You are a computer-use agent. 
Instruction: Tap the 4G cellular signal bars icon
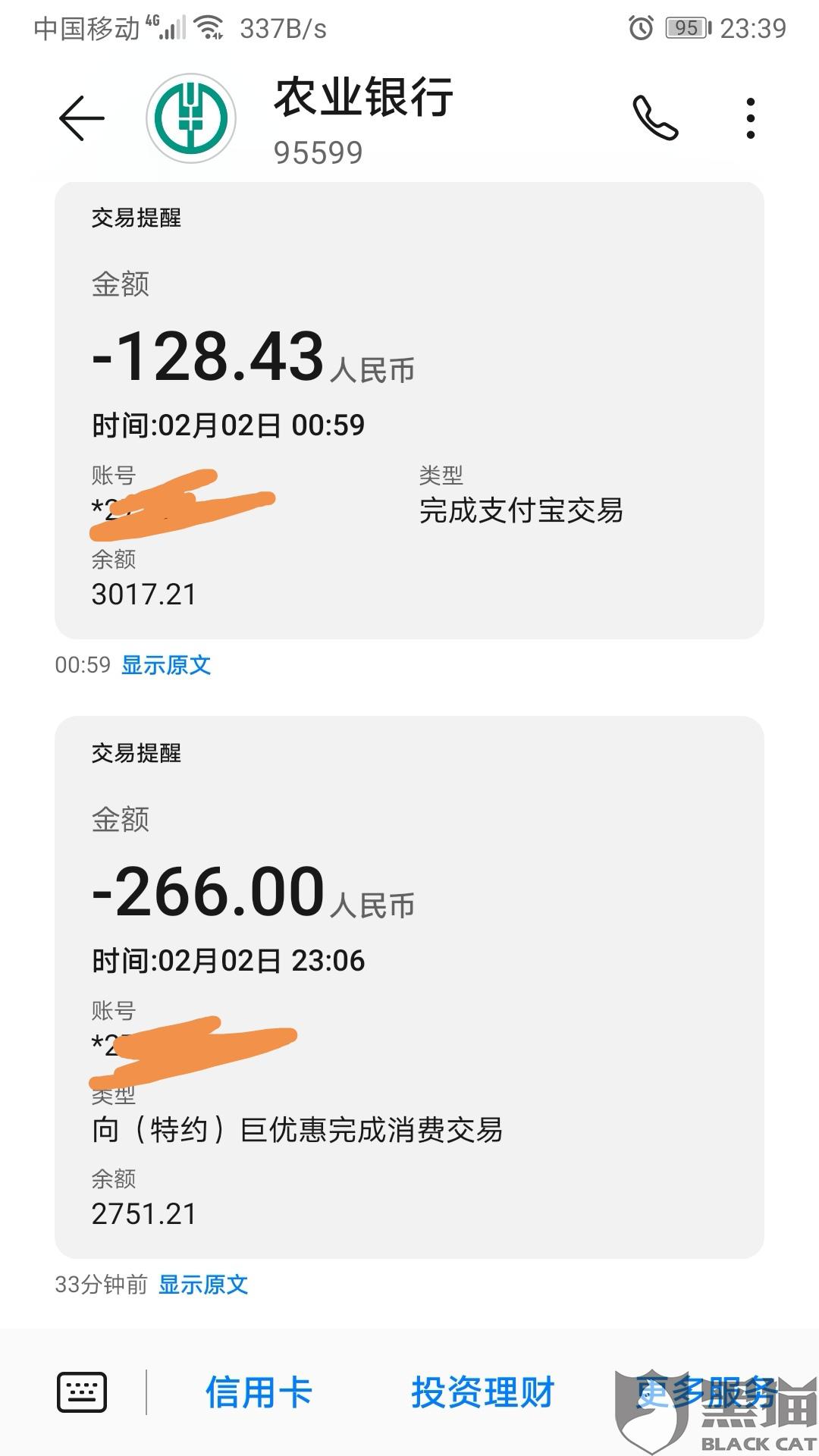(x=166, y=28)
